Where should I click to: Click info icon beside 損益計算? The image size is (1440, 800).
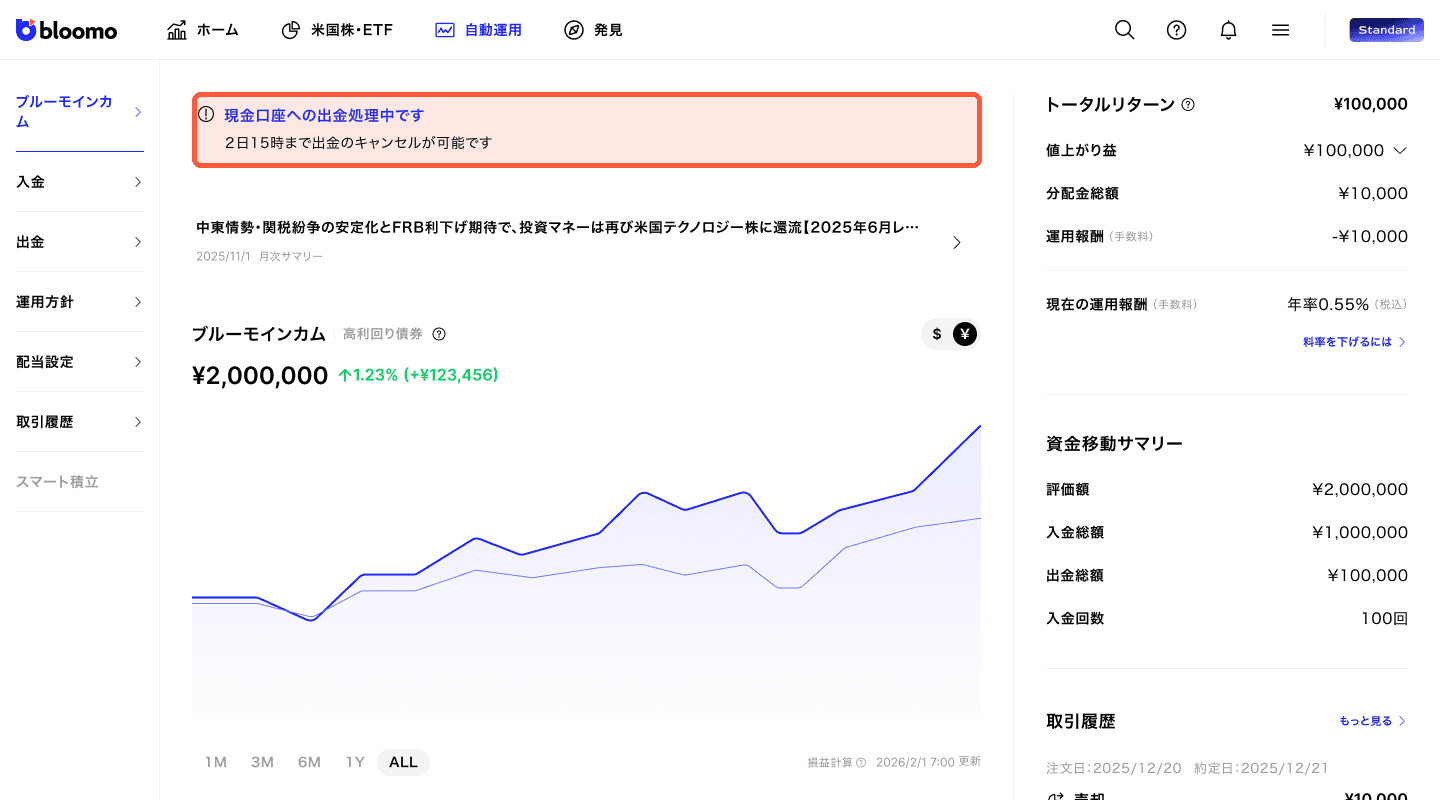[x=861, y=762]
